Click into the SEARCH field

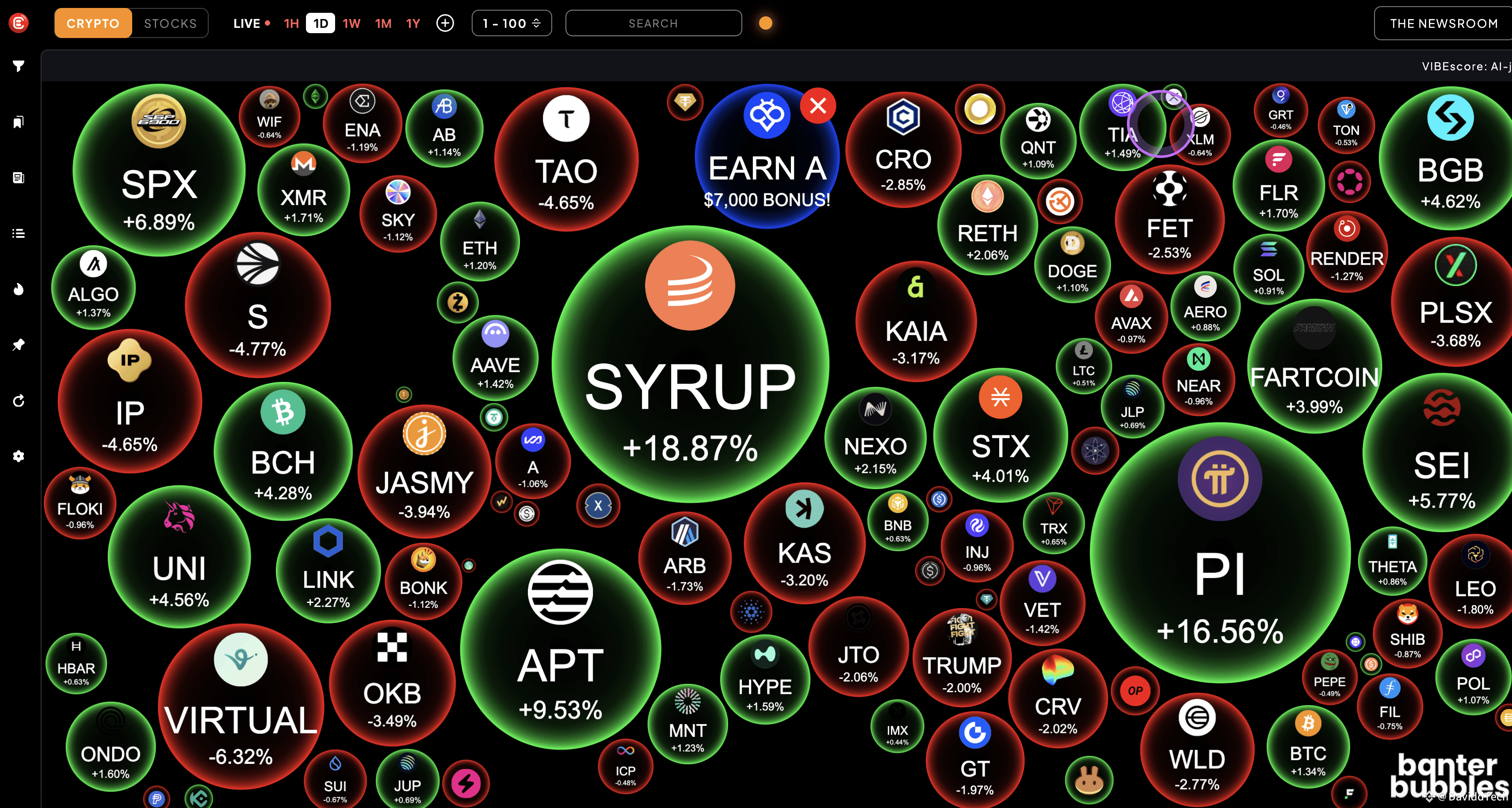pos(653,23)
